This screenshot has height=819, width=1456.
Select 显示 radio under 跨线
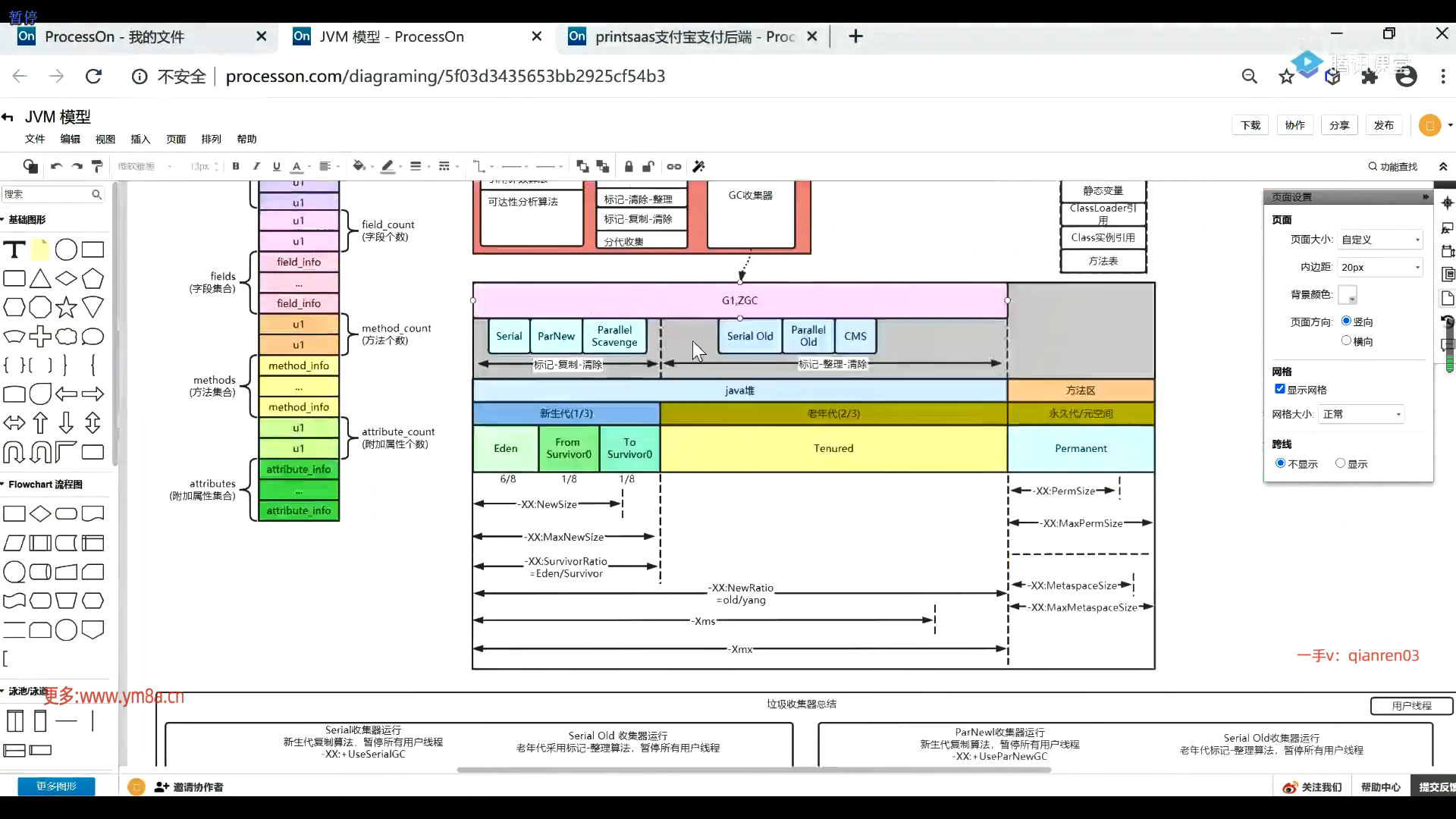(1341, 463)
